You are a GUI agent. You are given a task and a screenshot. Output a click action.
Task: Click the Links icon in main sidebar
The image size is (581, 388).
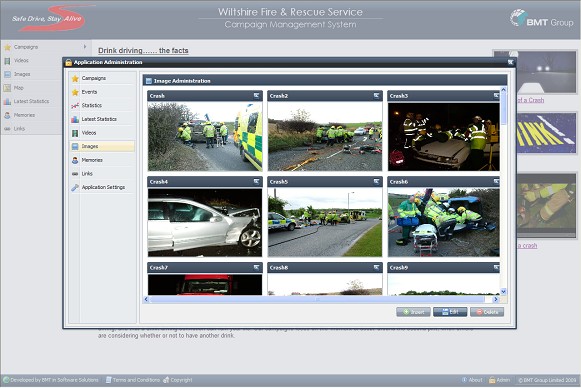[x=7, y=129]
